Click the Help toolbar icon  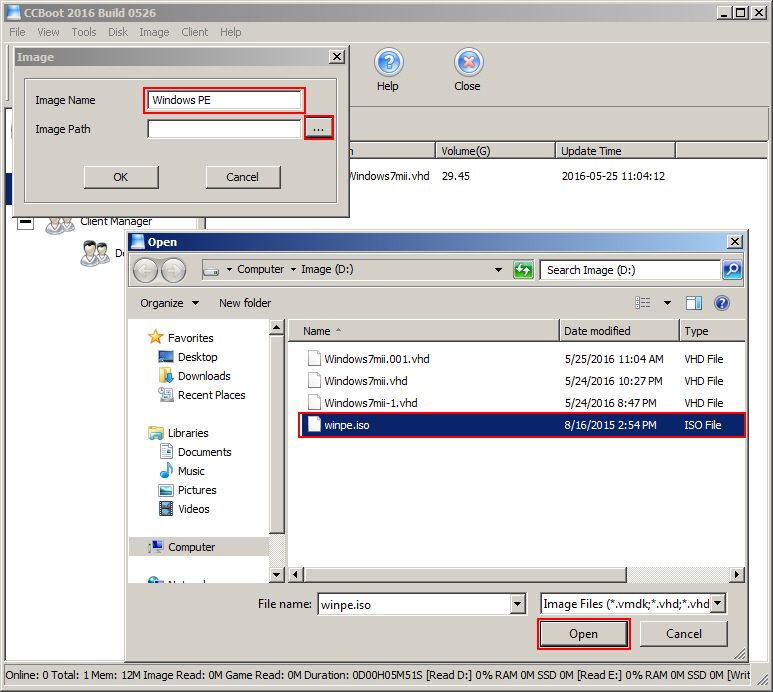388,63
